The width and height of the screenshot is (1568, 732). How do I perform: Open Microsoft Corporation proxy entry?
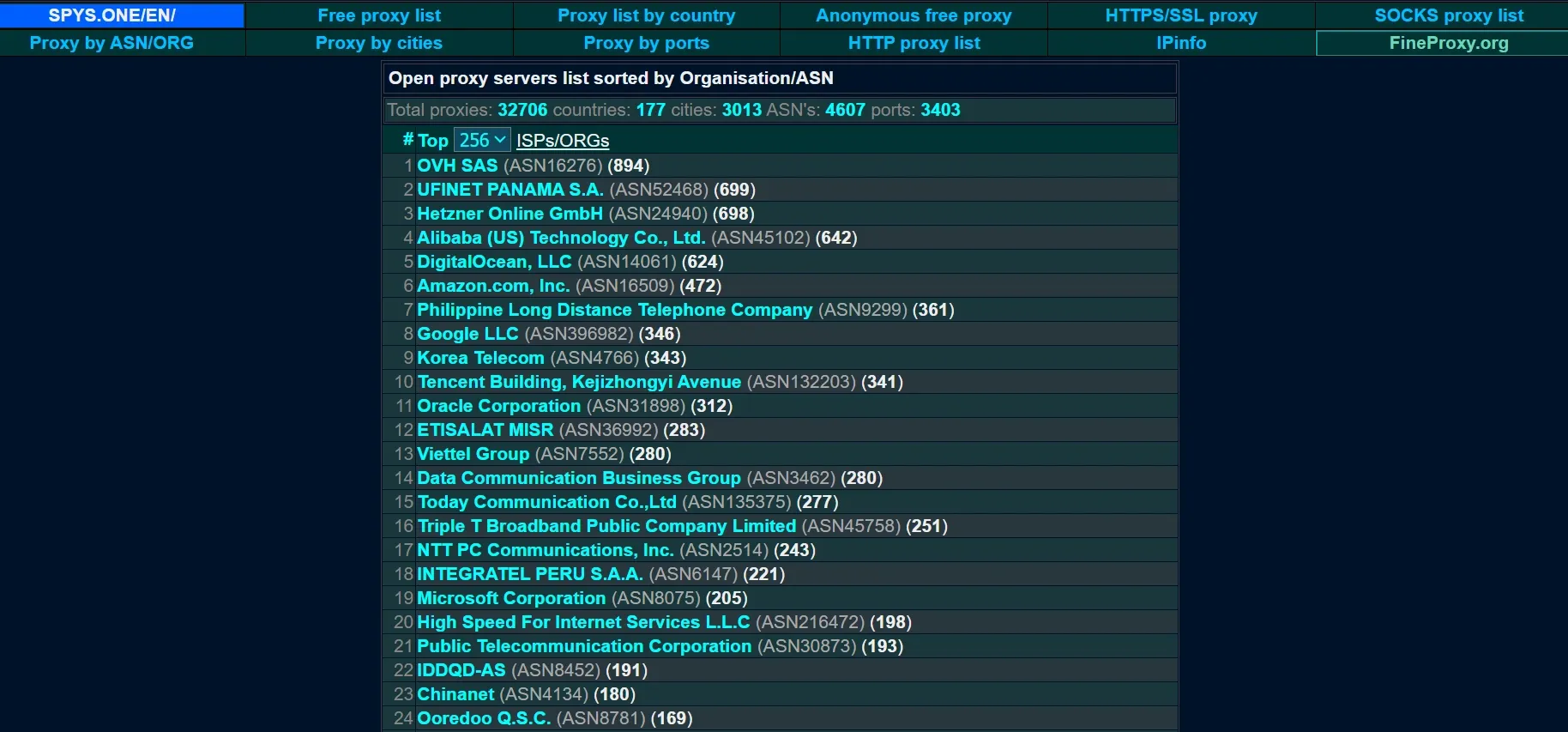511,598
